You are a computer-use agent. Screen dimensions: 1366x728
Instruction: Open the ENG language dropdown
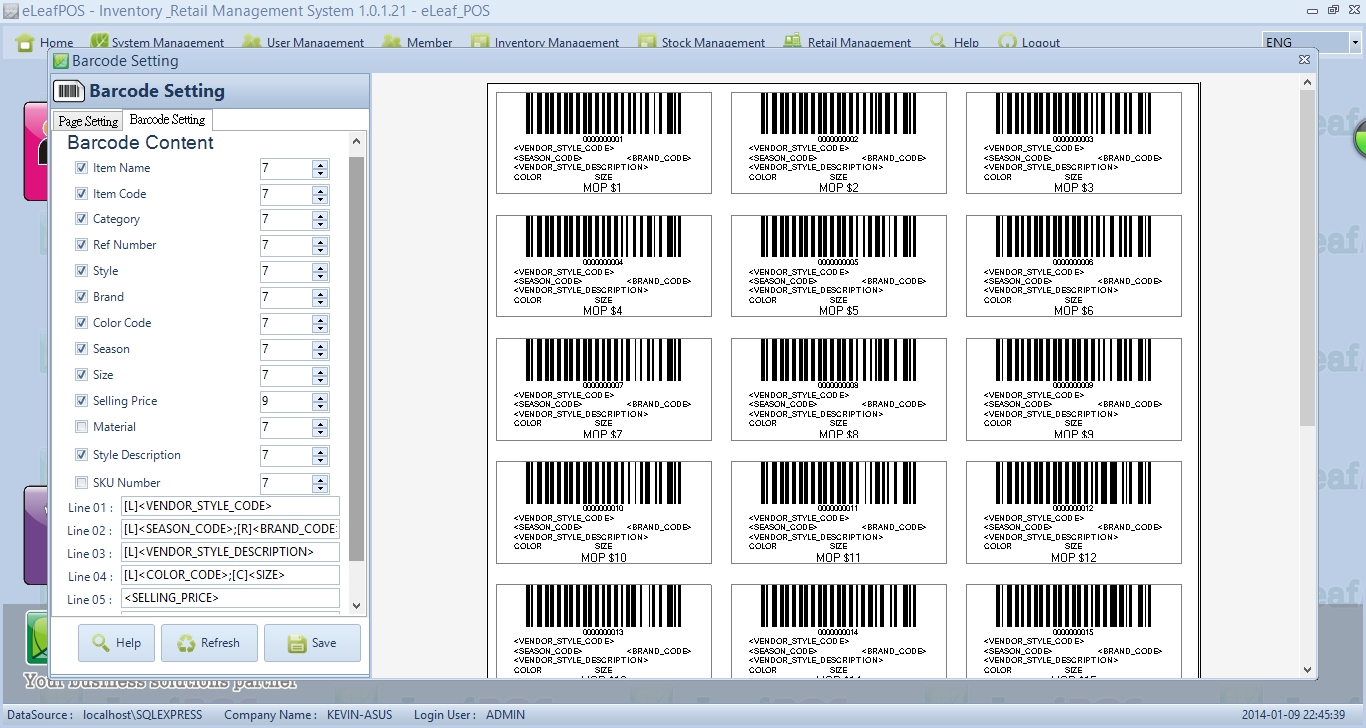(x=1355, y=43)
